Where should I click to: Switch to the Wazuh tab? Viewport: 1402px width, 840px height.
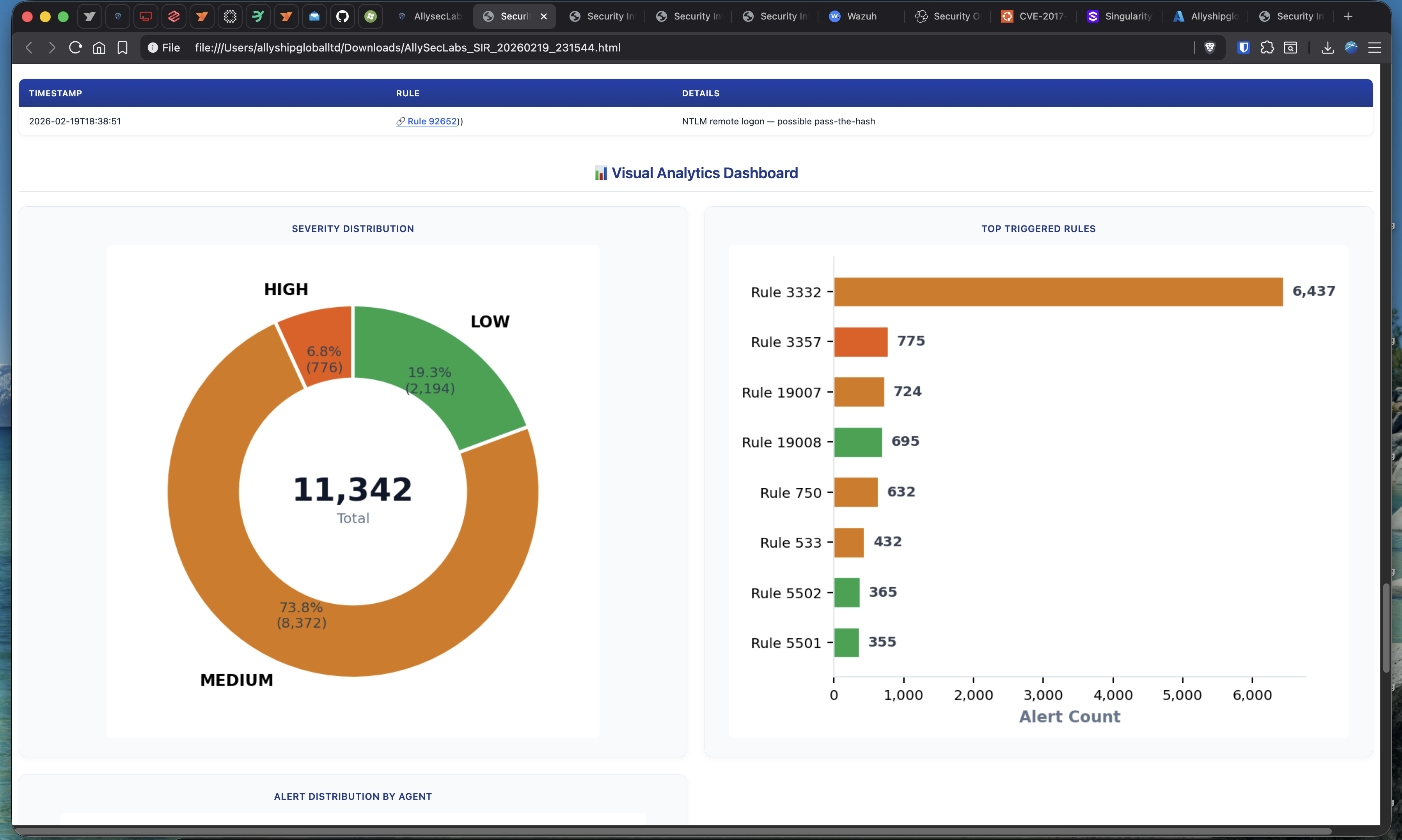pyautogui.click(x=861, y=16)
